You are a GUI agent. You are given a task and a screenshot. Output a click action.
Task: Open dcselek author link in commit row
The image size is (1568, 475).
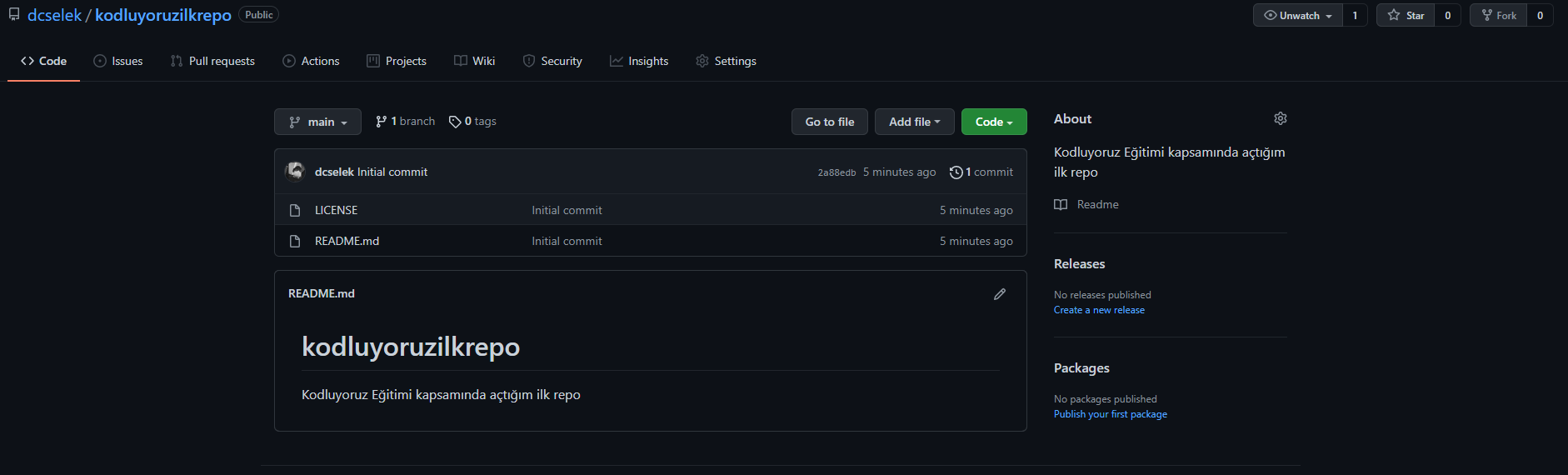point(334,172)
